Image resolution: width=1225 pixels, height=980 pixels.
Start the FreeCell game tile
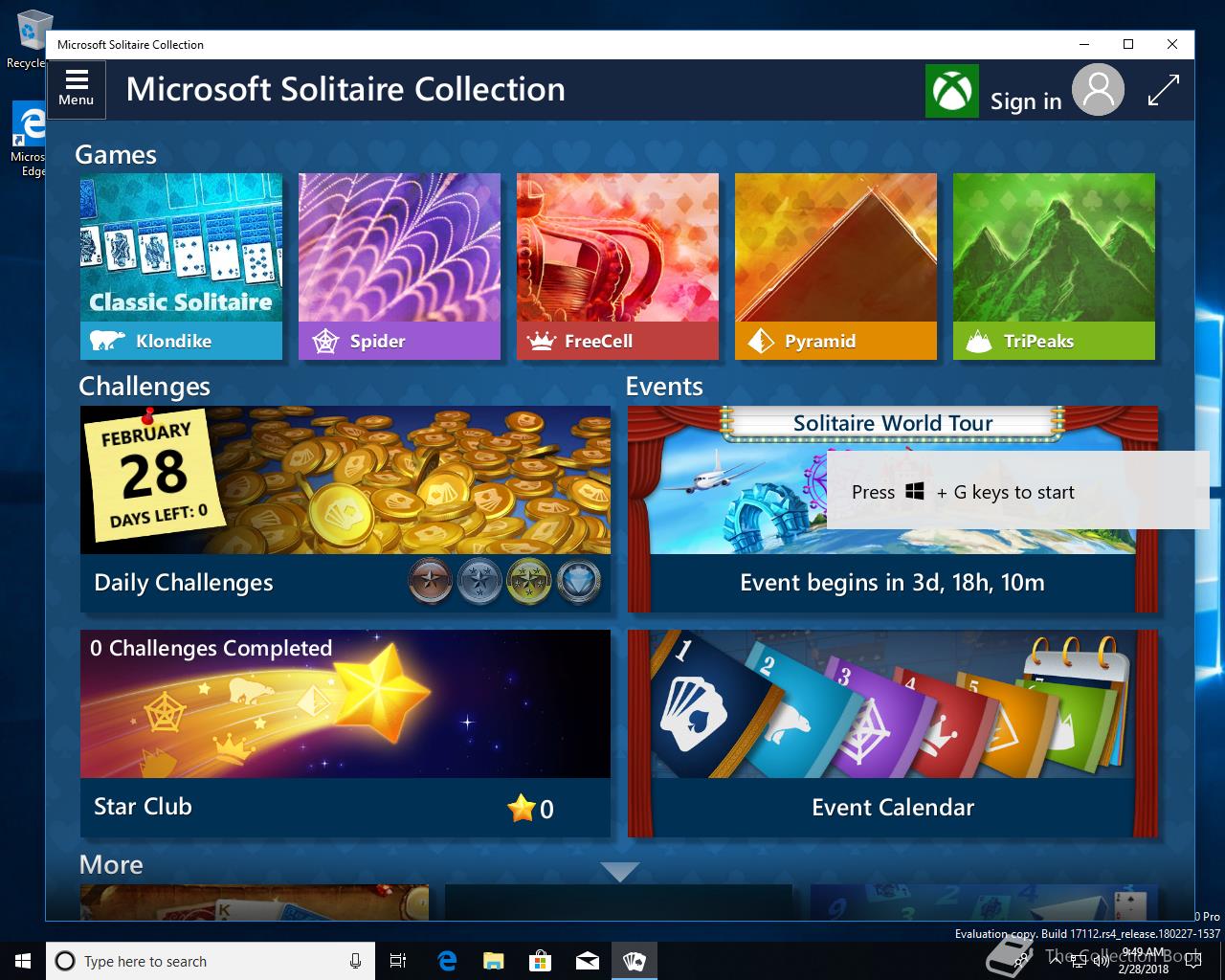(x=617, y=266)
